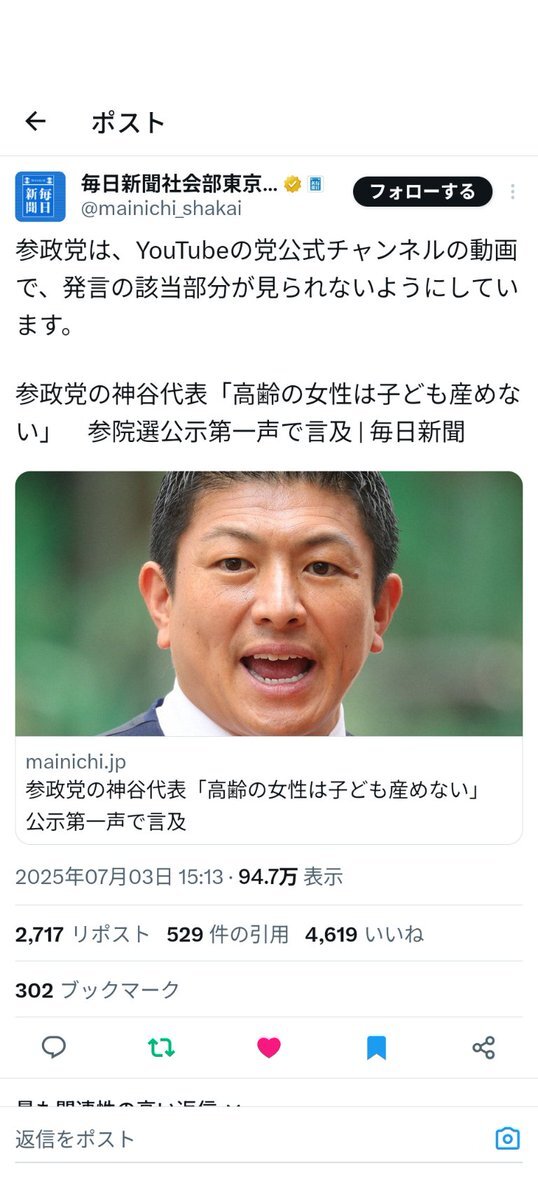Image resolution: width=538 pixels, height=1200 pixels.
Task: Tap the camera icon in reply bar
Action: (x=508, y=1139)
